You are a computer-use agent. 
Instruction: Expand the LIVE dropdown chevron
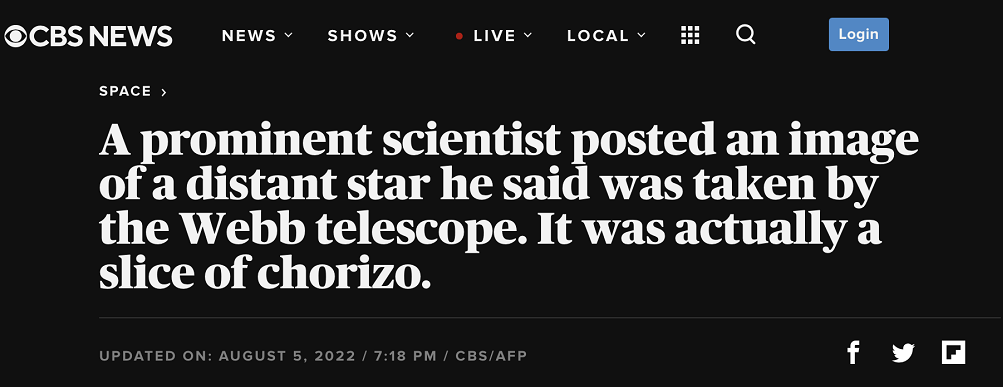click(528, 35)
